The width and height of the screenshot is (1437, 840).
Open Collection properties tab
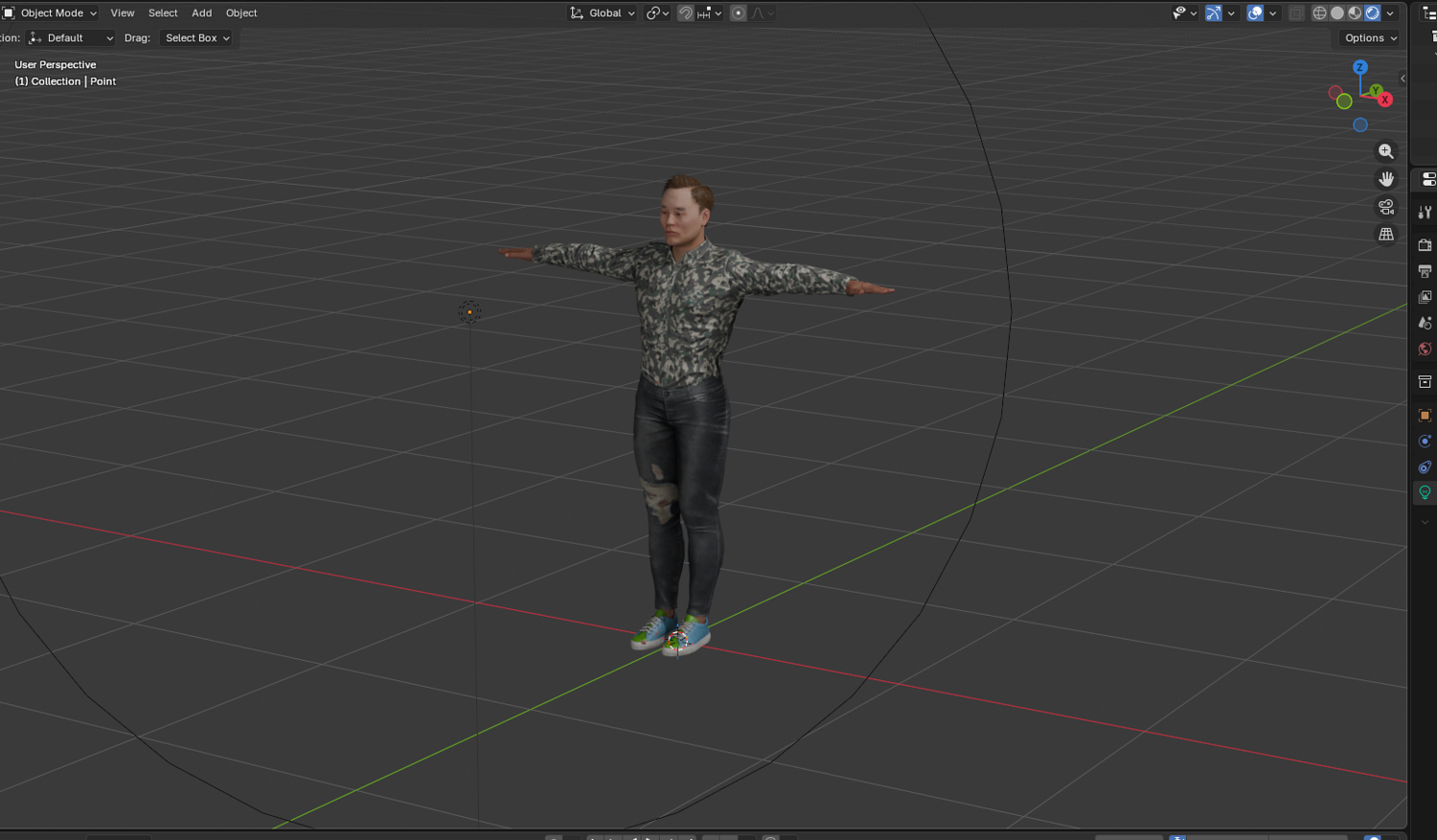(1425, 382)
